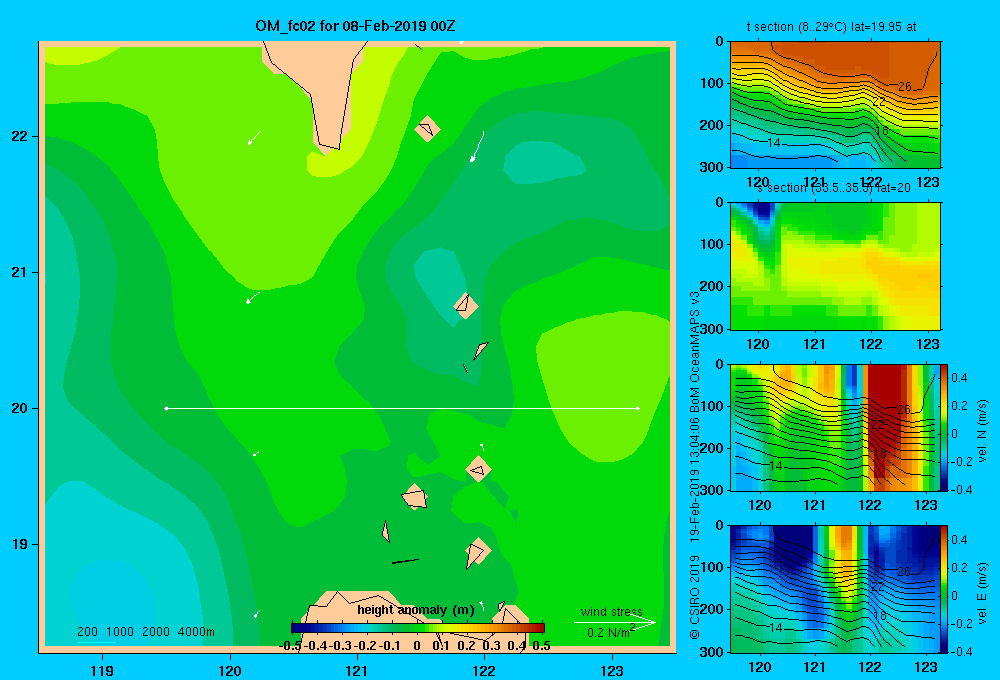The height and width of the screenshot is (680, 1000).
Task: Click longitude label 123 under main map
Action: [612, 670]
